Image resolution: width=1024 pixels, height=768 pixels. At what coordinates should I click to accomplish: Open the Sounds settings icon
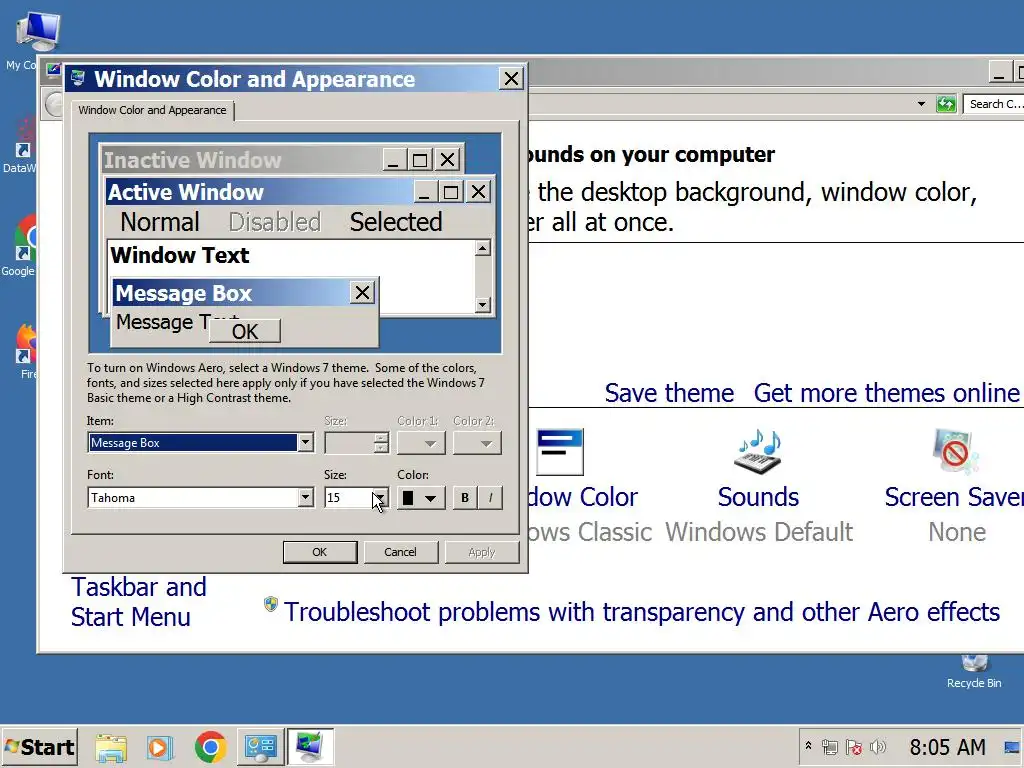(758, 452)
